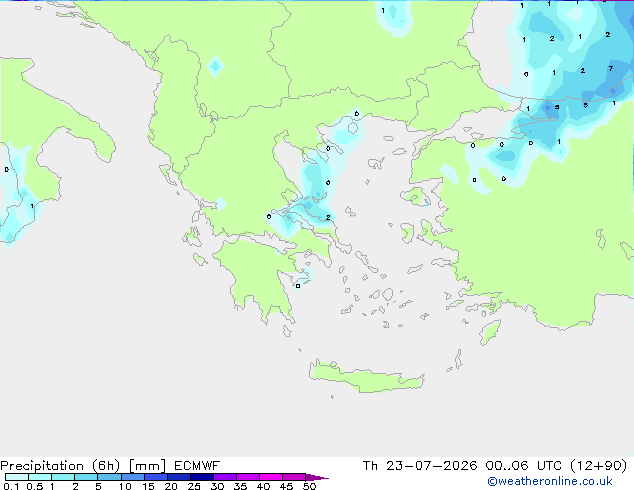Screen dimensions: 634x490
Task: Click the '15' legend scale label
Action: tap(148, 486)
